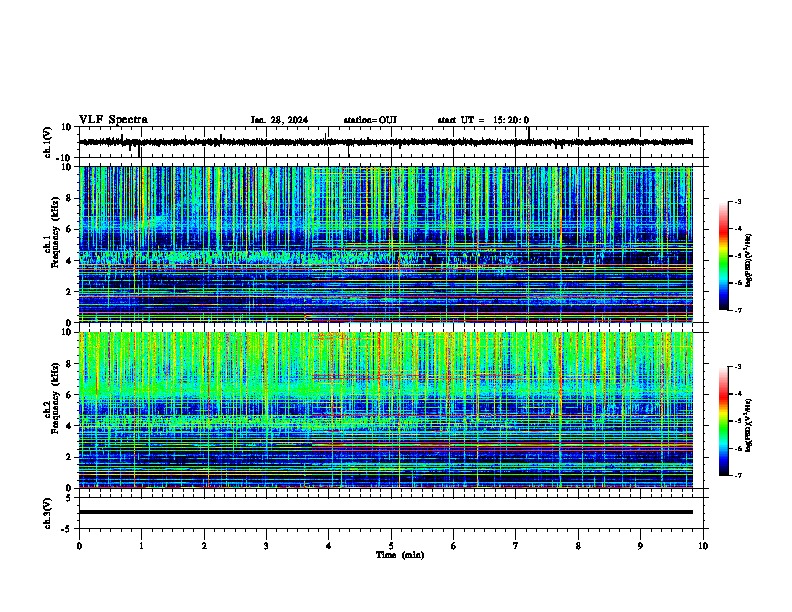Click the "ch.3(V)" axis label
792x612 pixels.
coord(48,513)
